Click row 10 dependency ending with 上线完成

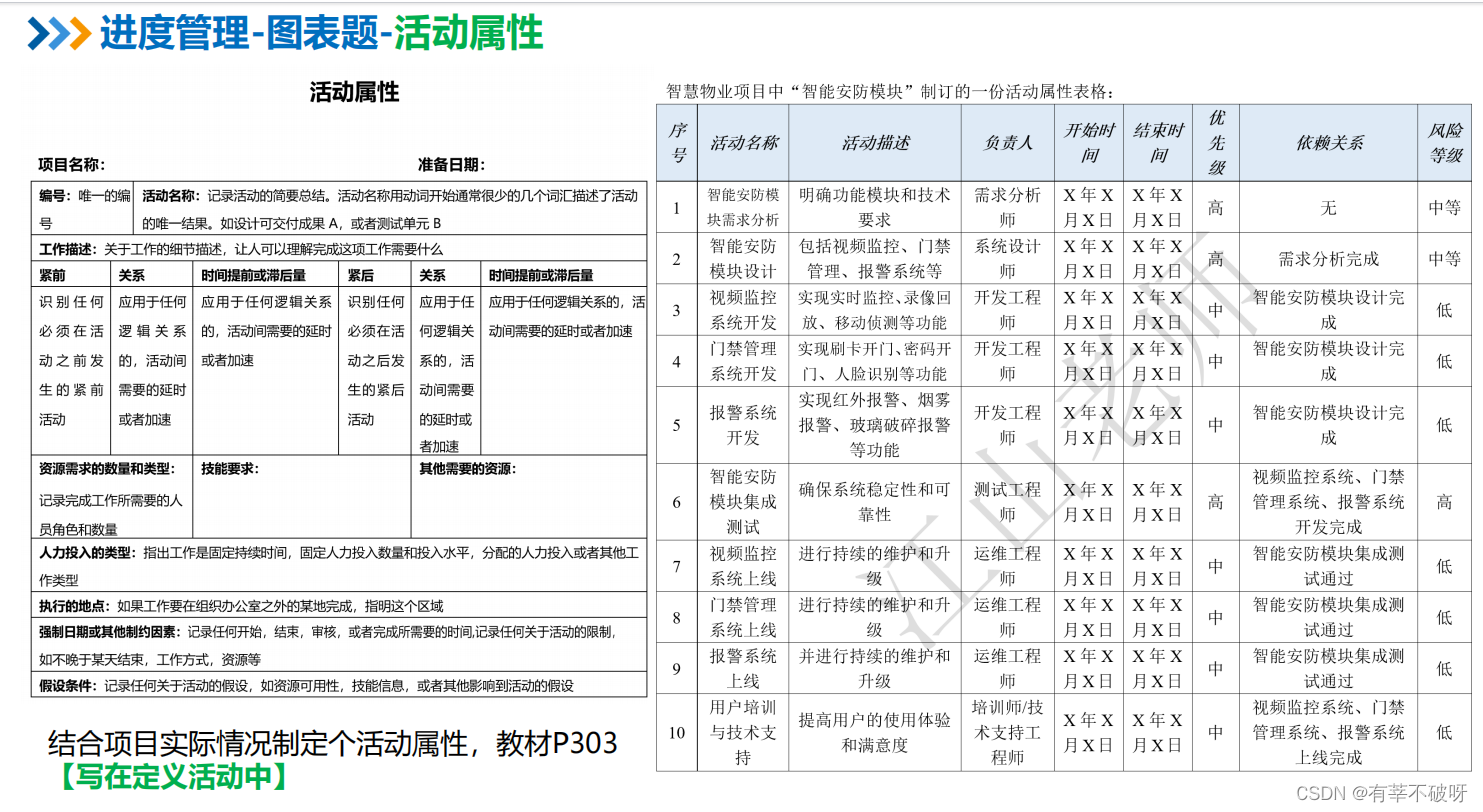click(x=1329, y=732)
